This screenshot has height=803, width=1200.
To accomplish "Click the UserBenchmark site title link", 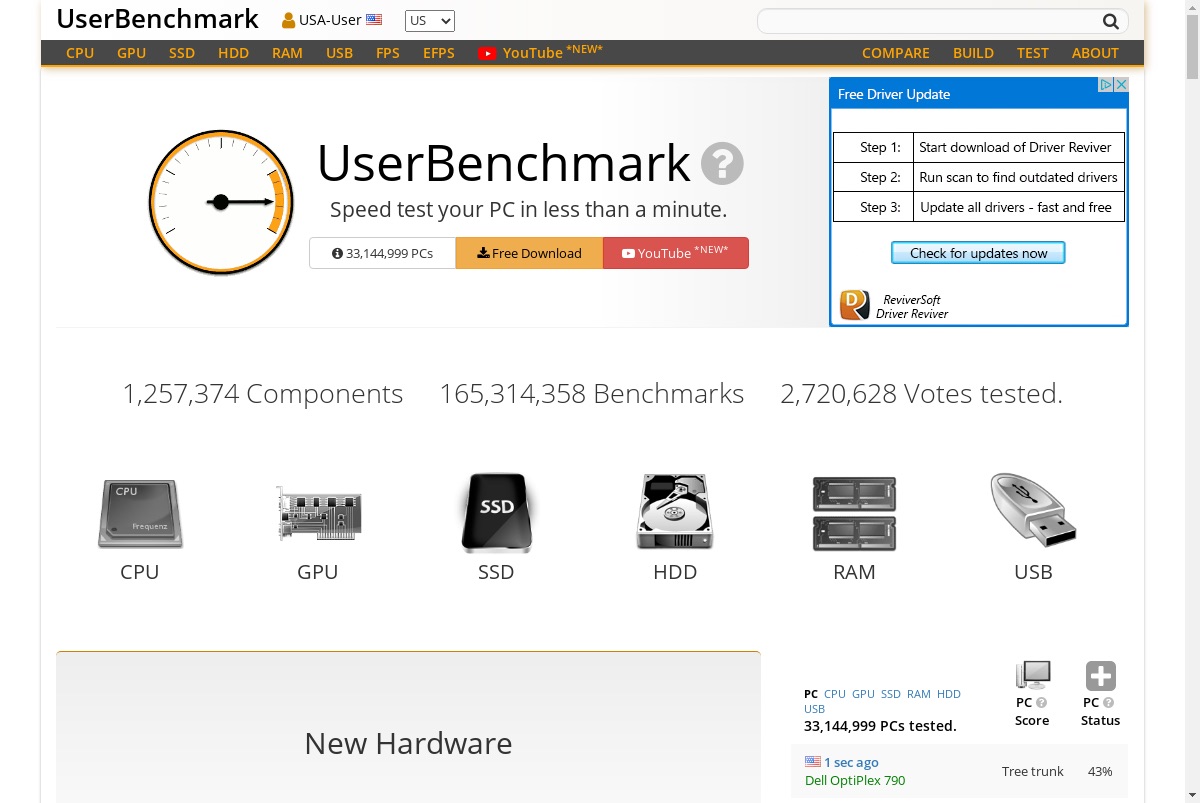I will (157, 19).
